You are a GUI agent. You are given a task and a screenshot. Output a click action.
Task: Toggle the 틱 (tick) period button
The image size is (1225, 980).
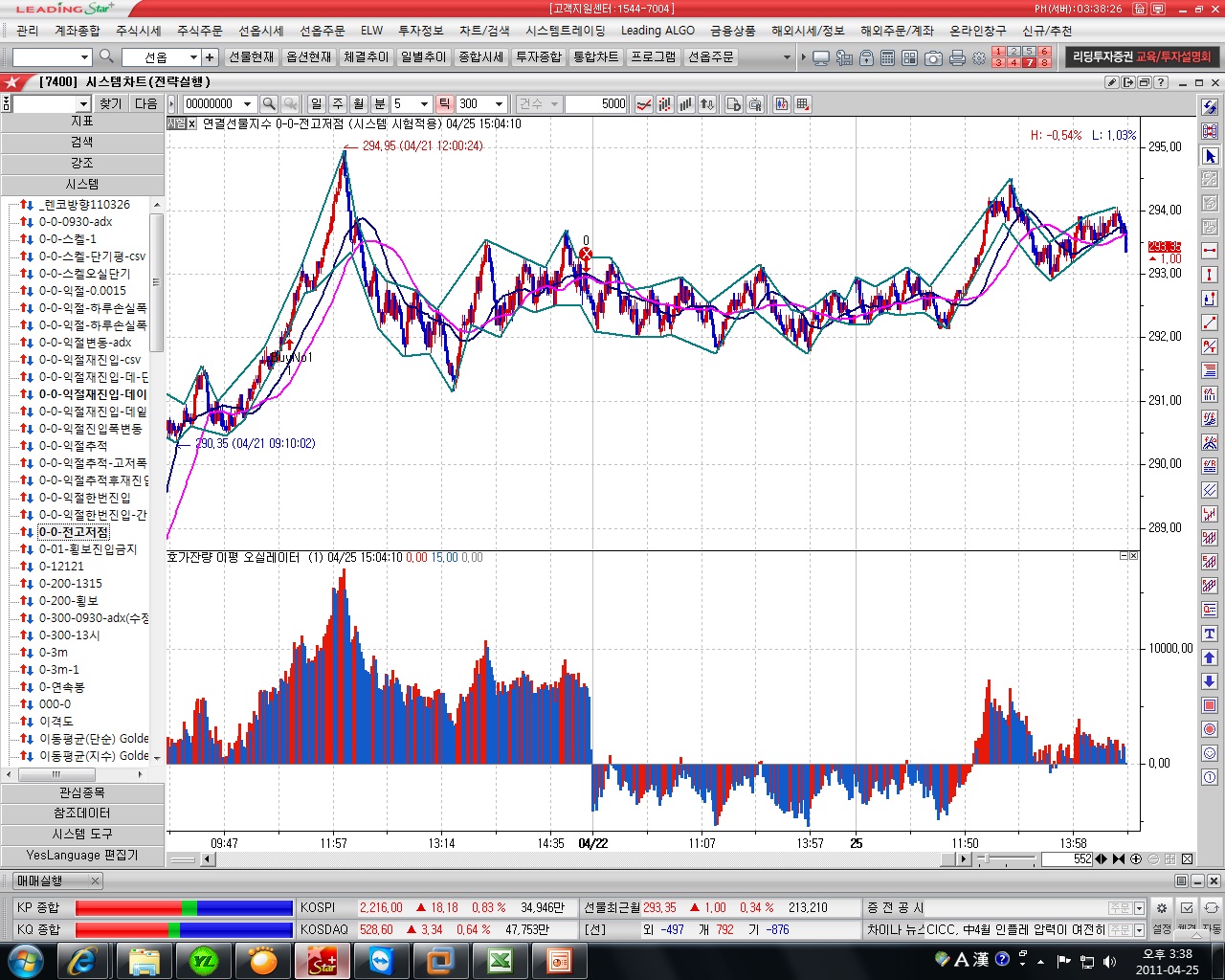[445, 103]
